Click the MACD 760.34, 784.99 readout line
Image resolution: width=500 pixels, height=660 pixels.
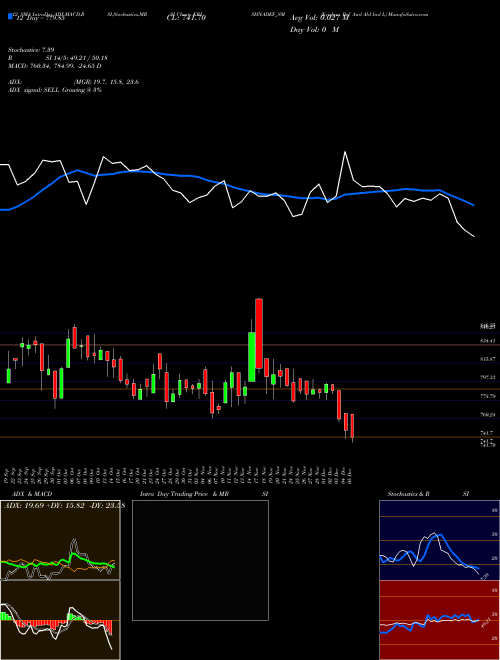tap(55, 66)
